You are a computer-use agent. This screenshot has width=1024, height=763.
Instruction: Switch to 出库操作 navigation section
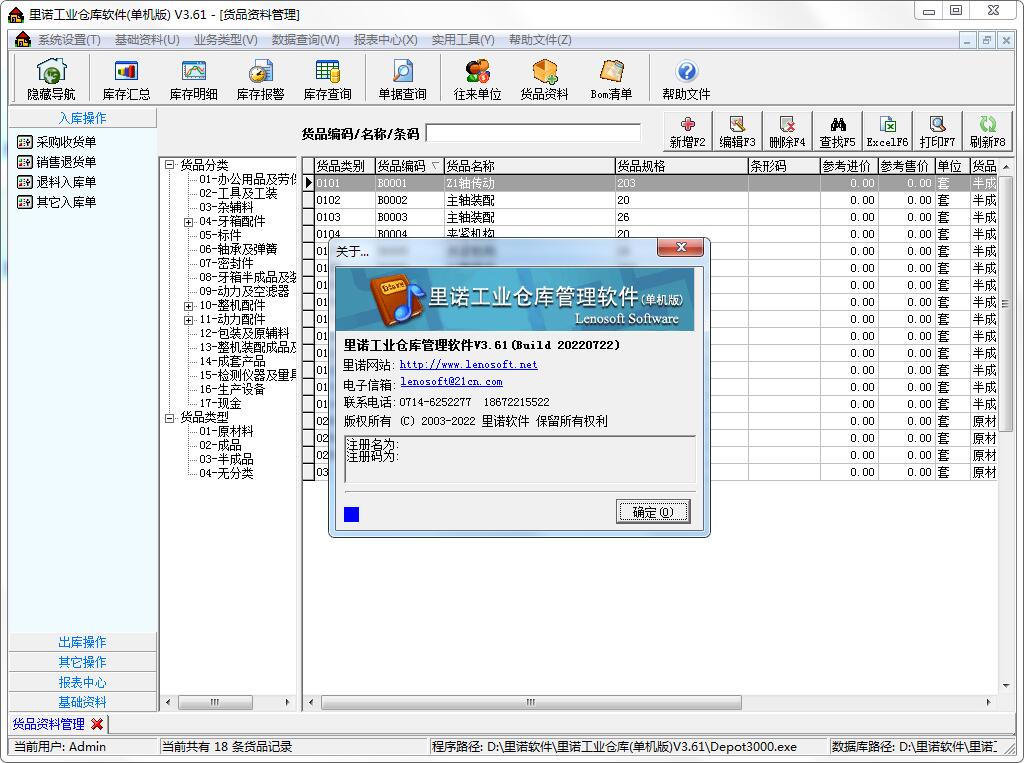pos(82,642)
